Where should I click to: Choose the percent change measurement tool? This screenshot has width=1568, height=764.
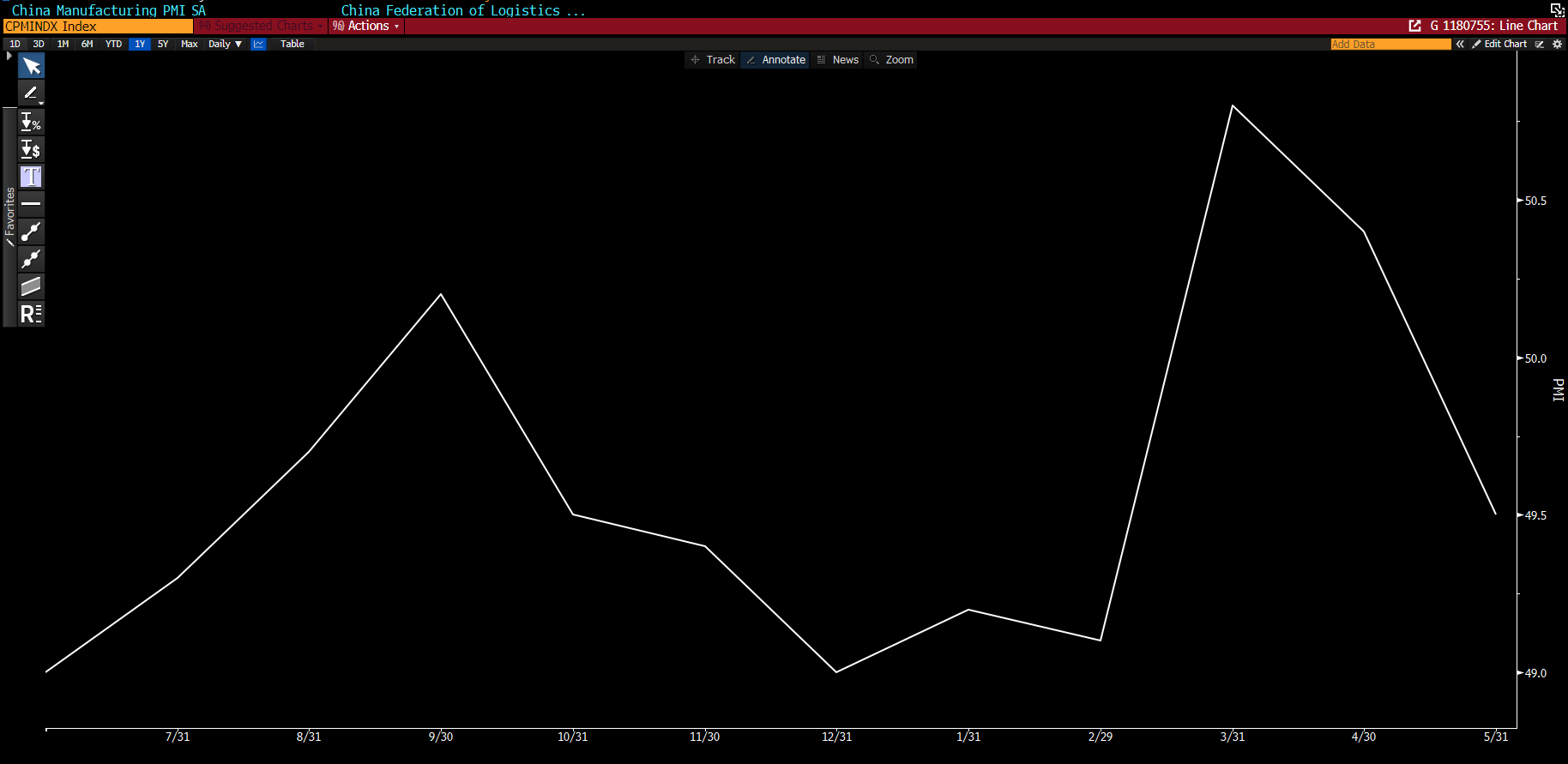click(x=31, y=122)
